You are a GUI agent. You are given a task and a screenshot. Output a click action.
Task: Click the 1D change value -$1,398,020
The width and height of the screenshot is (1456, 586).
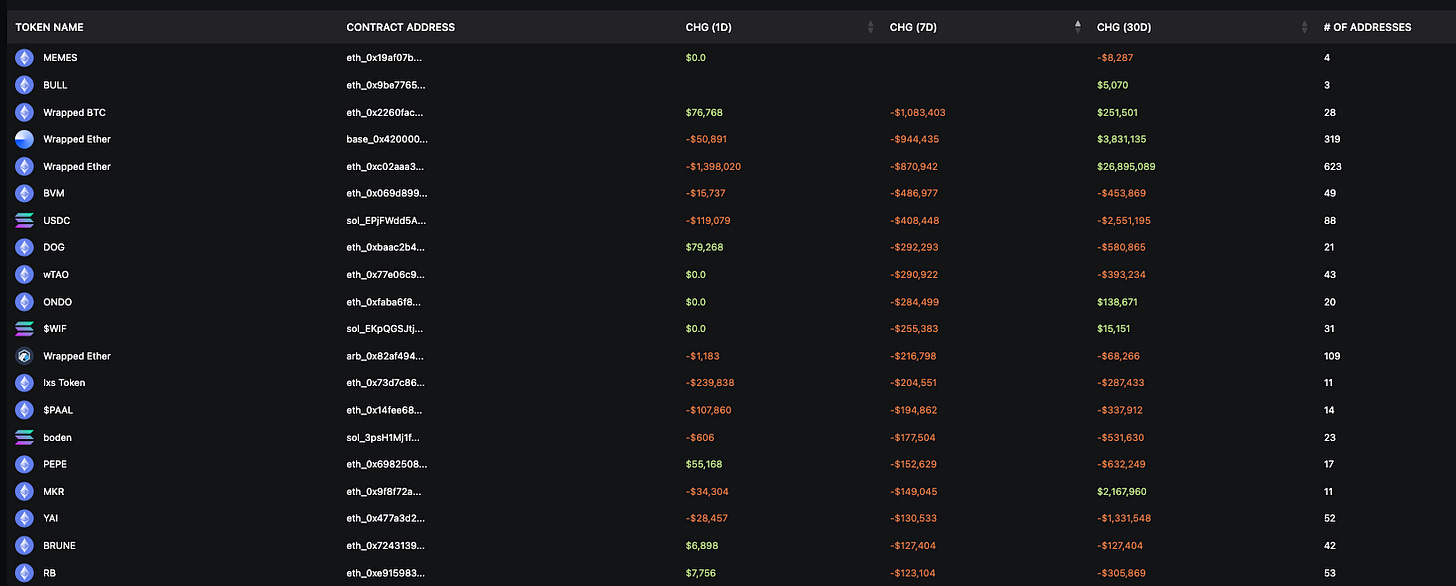[x=713, y=167]
